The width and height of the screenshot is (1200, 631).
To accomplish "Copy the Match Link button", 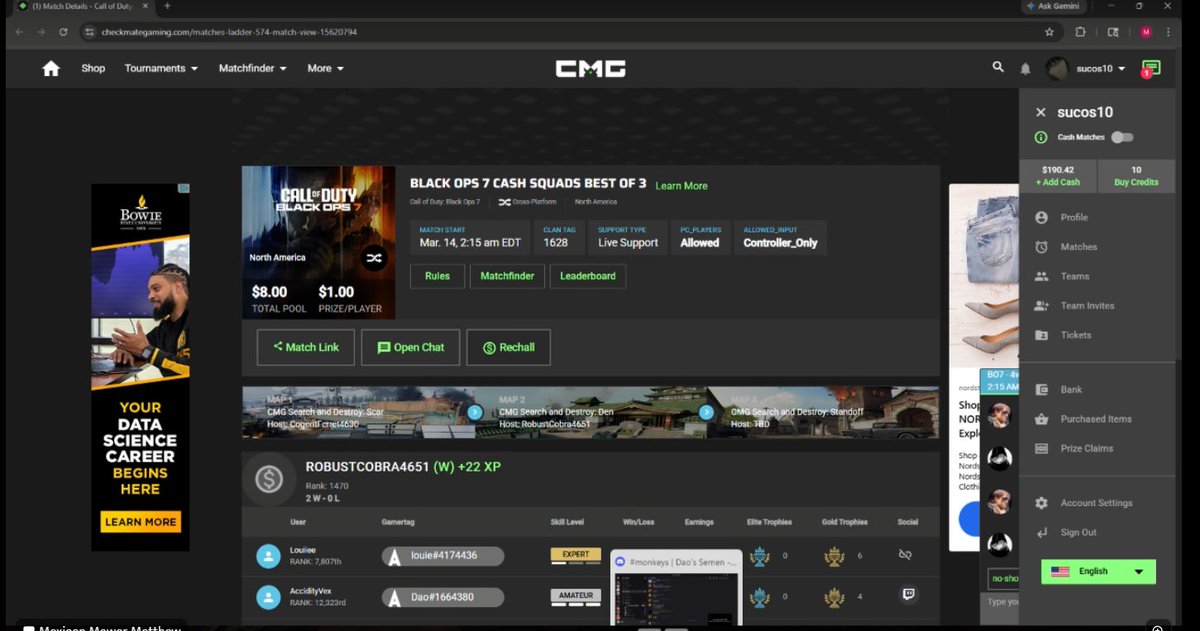I will (305, 347).
